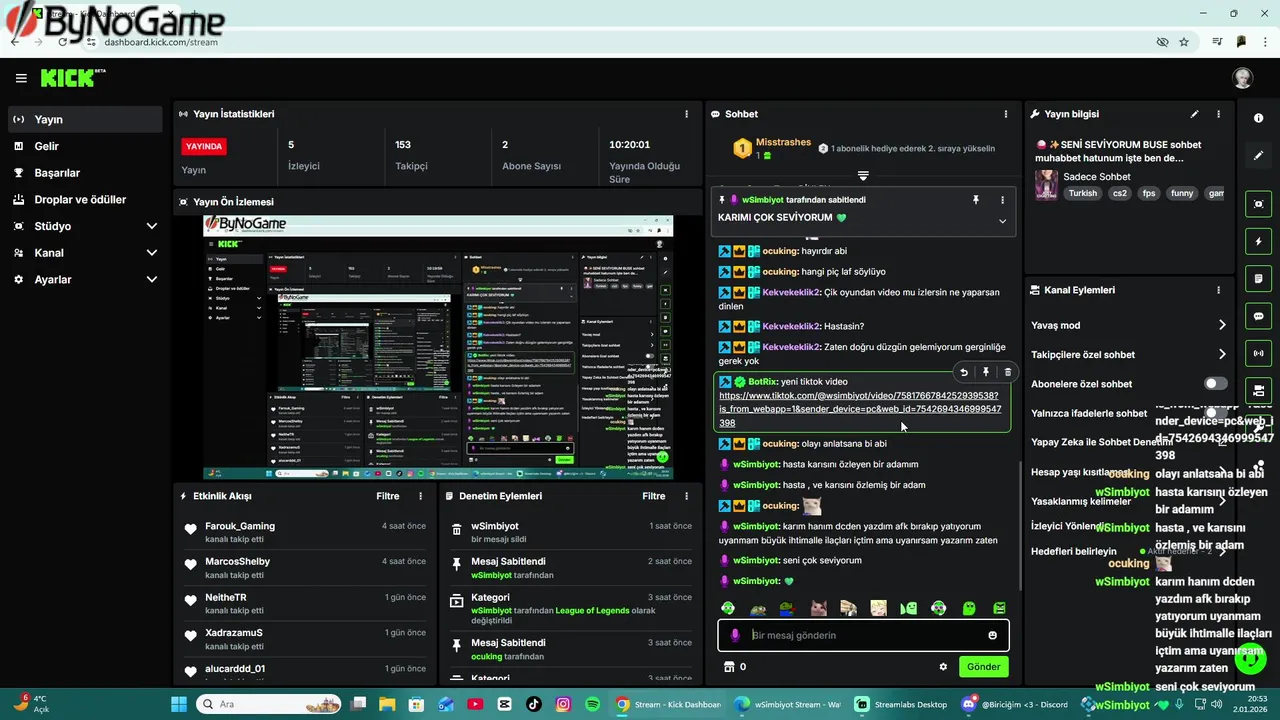Expand the Ayarlar sidebar section
Image resolution: width=1280 pixels, height=720 pixels.
(152, 280)
